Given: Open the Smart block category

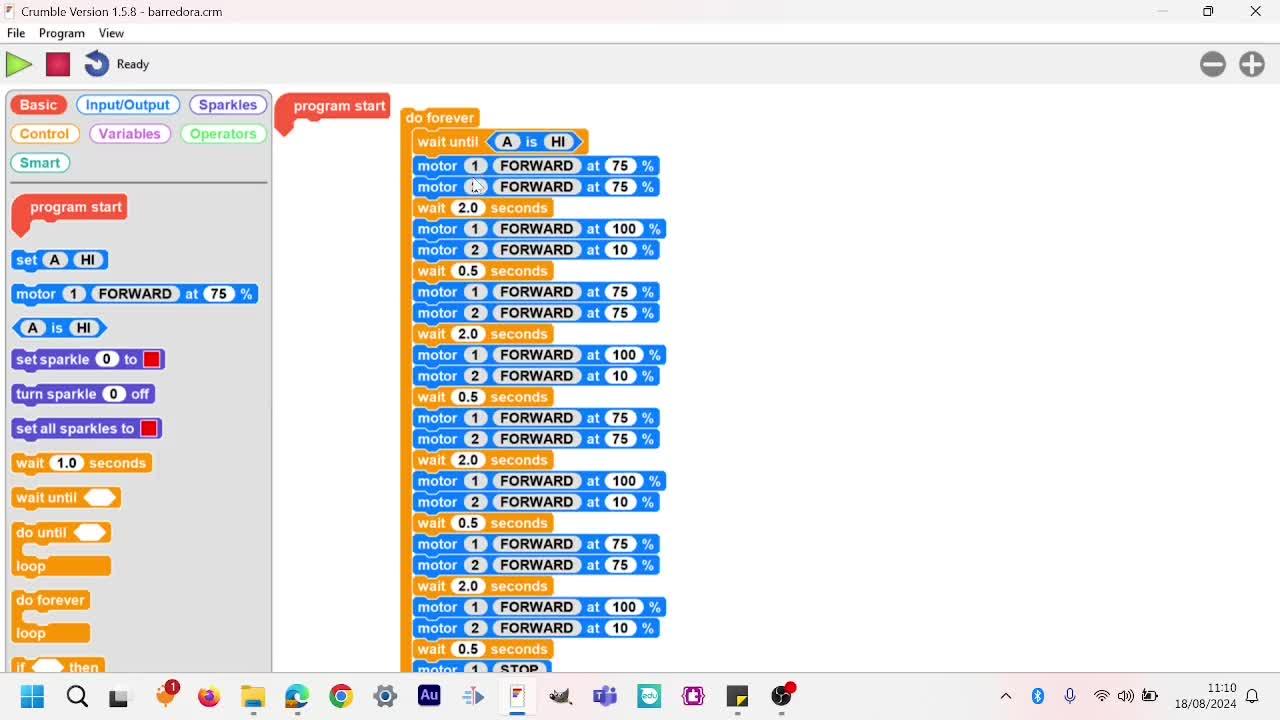Looking at the screenshot, I should tap(40, 163).
